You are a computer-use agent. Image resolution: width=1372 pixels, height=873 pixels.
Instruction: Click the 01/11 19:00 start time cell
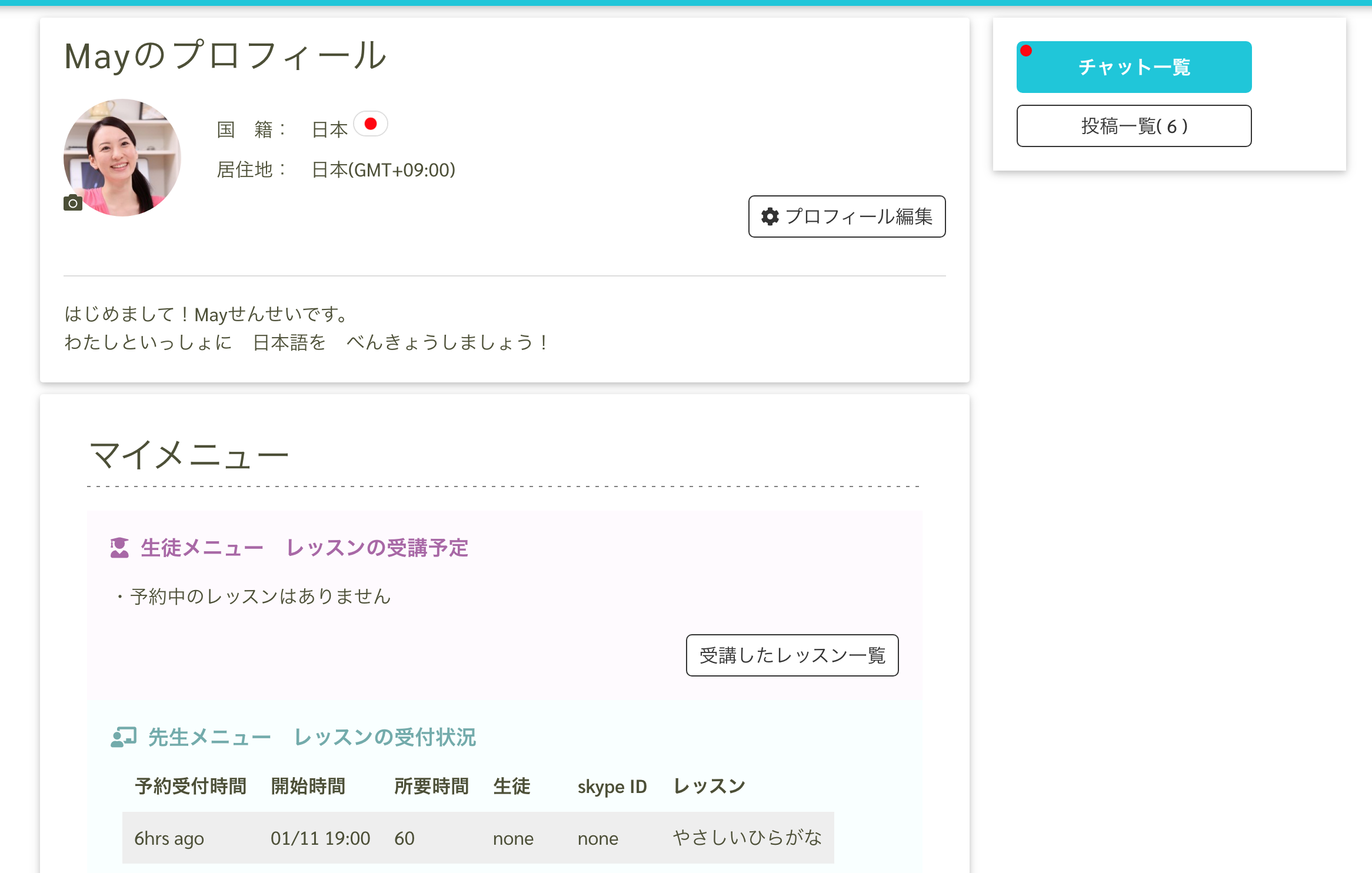(321, 838)
